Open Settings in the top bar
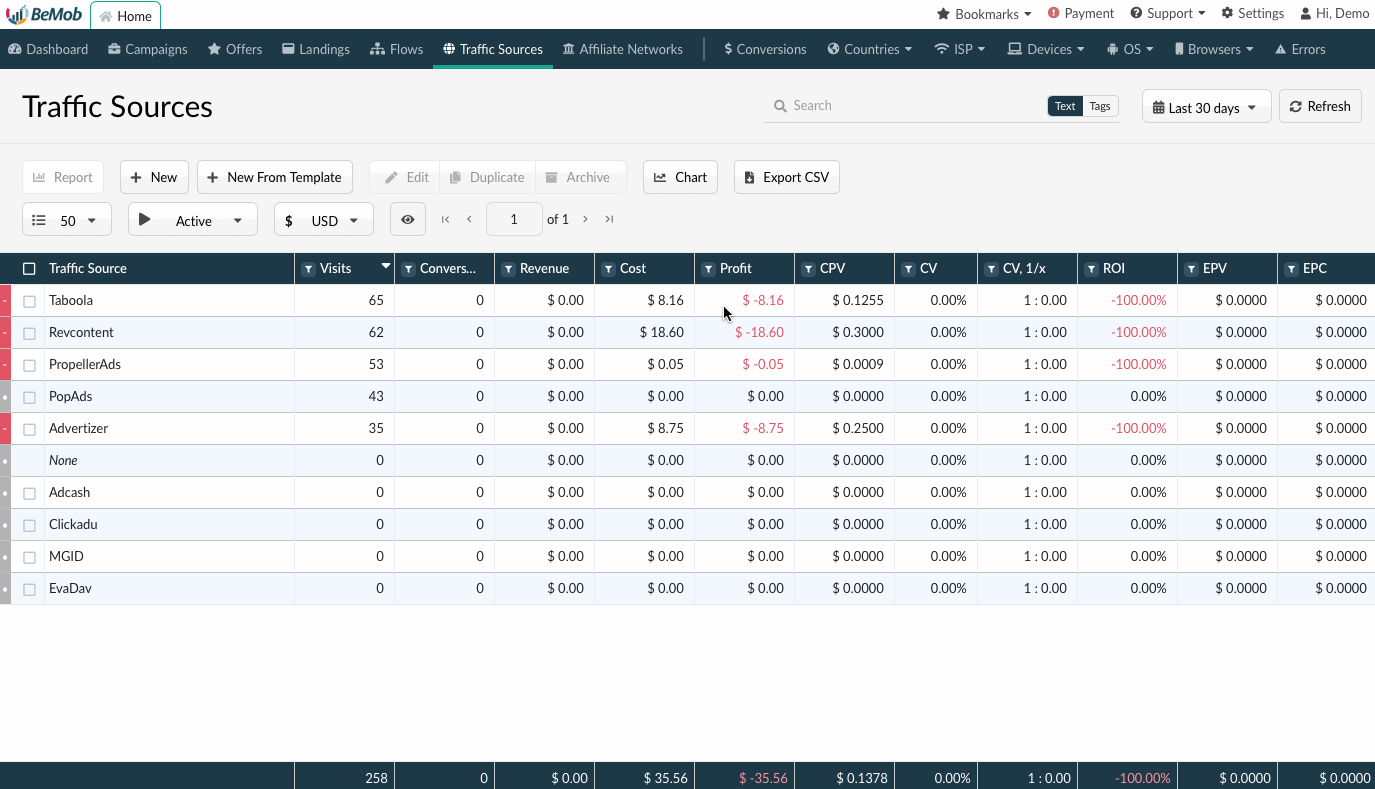The height and width of the screenshot is (789, 1375). pyautogui.click(x=1253, y=14)
